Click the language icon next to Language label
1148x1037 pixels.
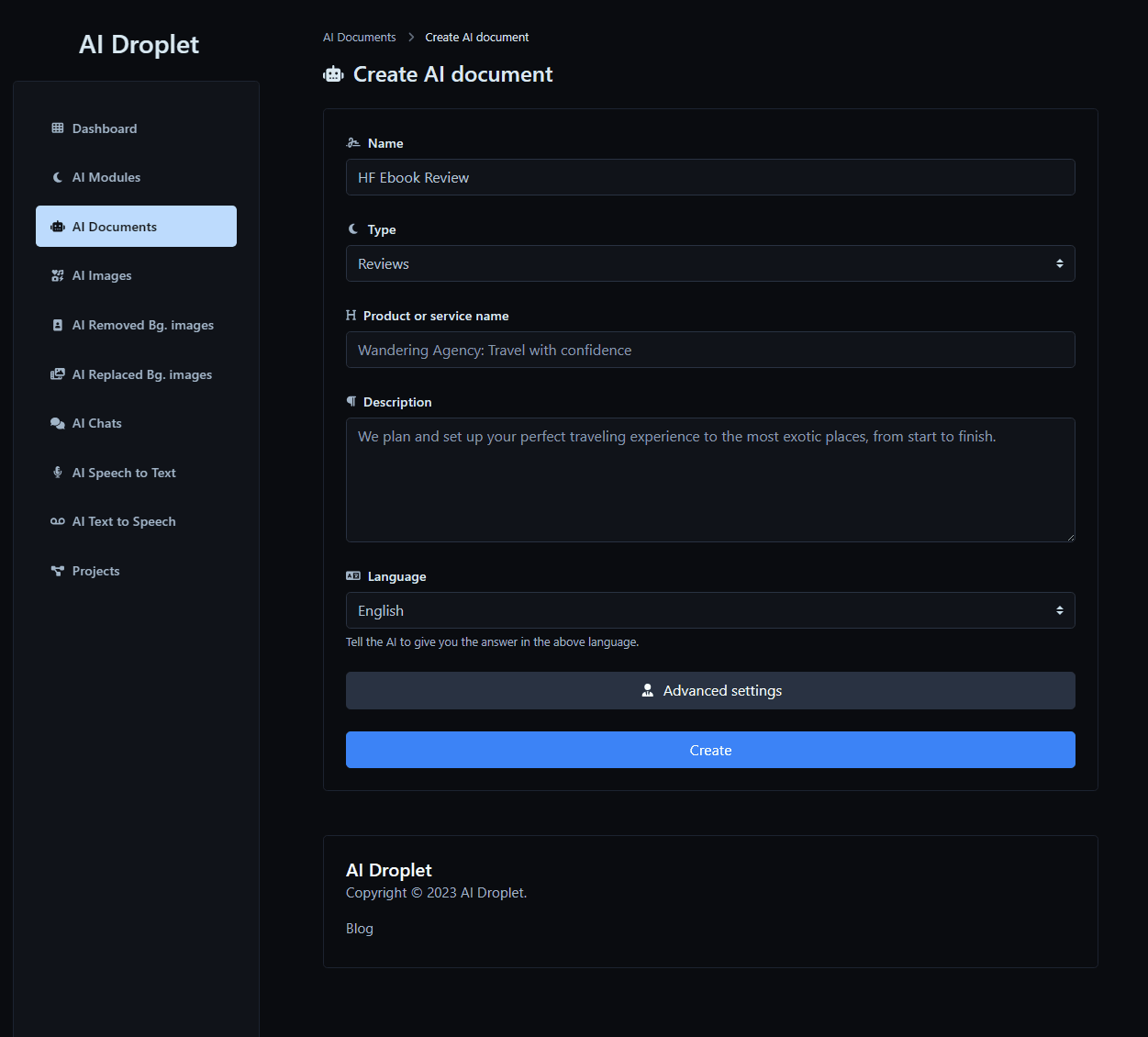353,576
